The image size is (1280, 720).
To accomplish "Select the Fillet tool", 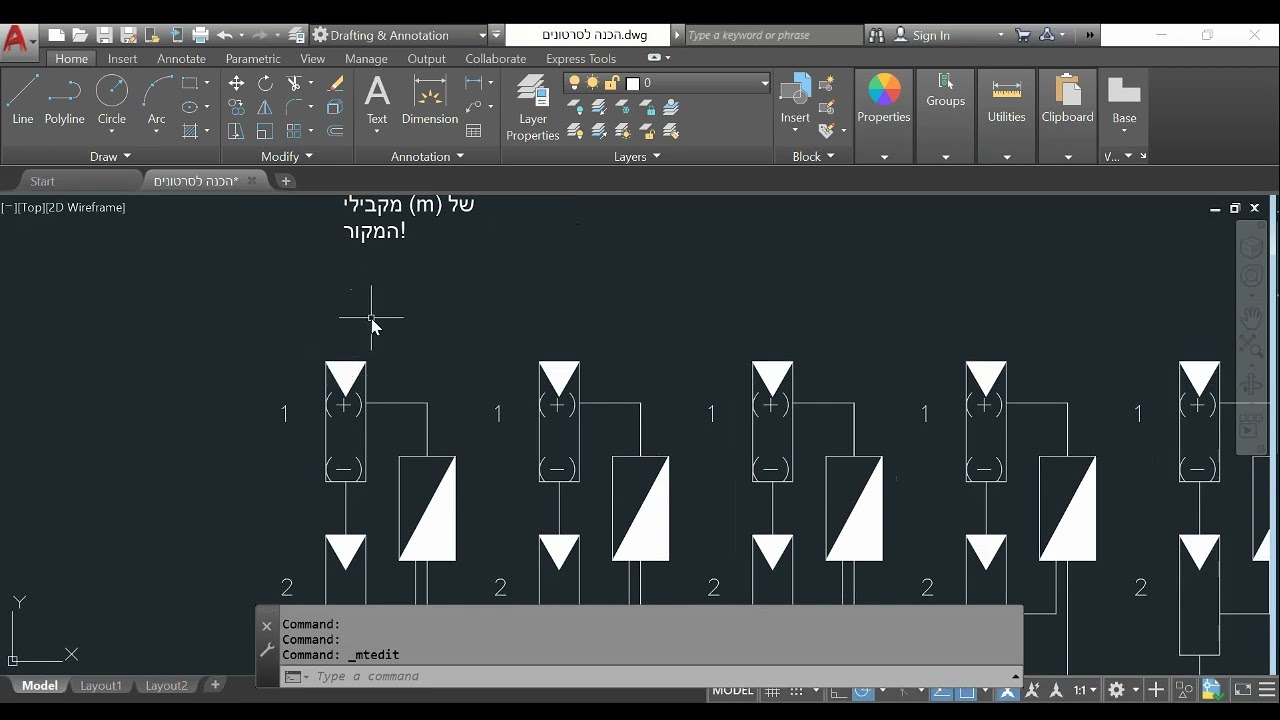I will point(294,107).
